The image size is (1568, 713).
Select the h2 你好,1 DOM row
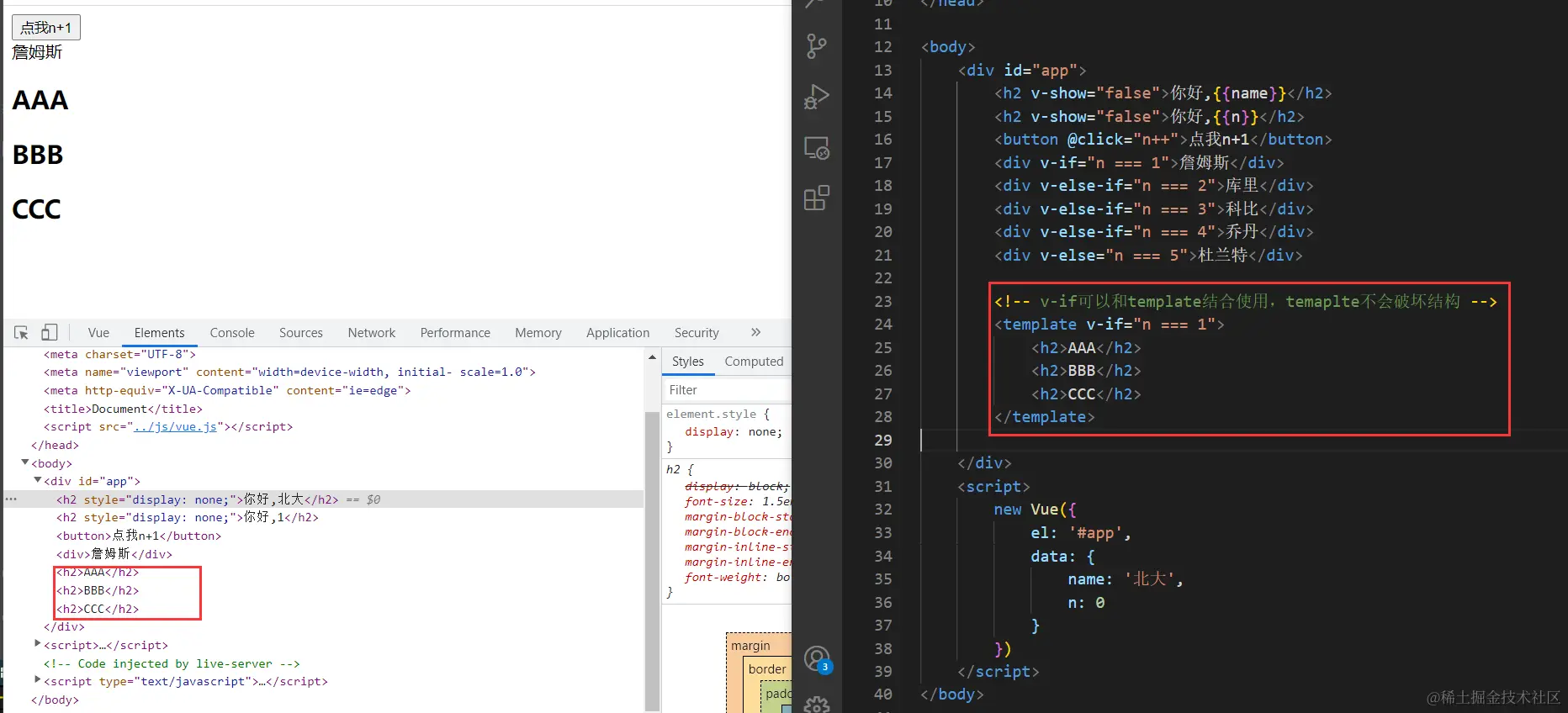click(x=188, y=518)
